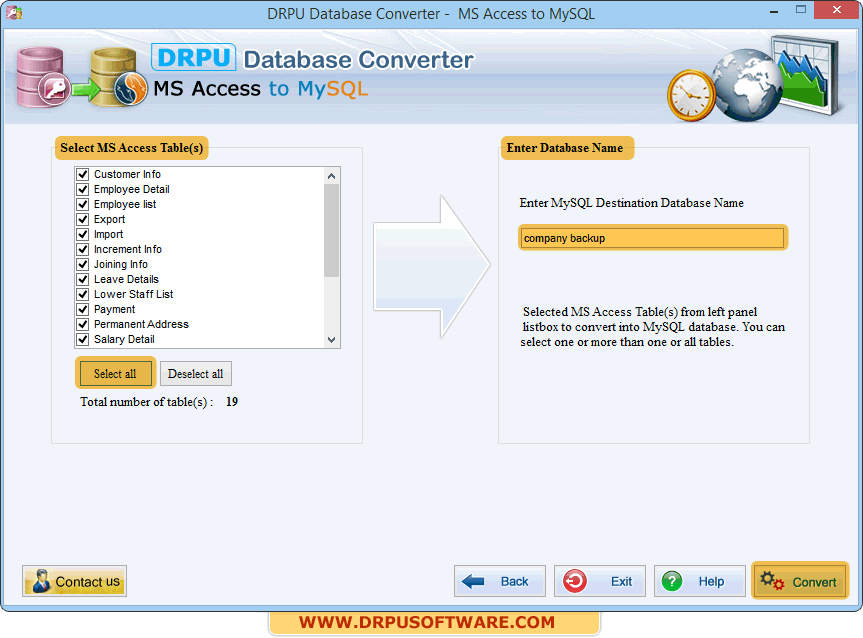Viewport: 863px width, 638px height.
Task: Uncheck the Salary Detail checkbox
Action: [83, 339]
